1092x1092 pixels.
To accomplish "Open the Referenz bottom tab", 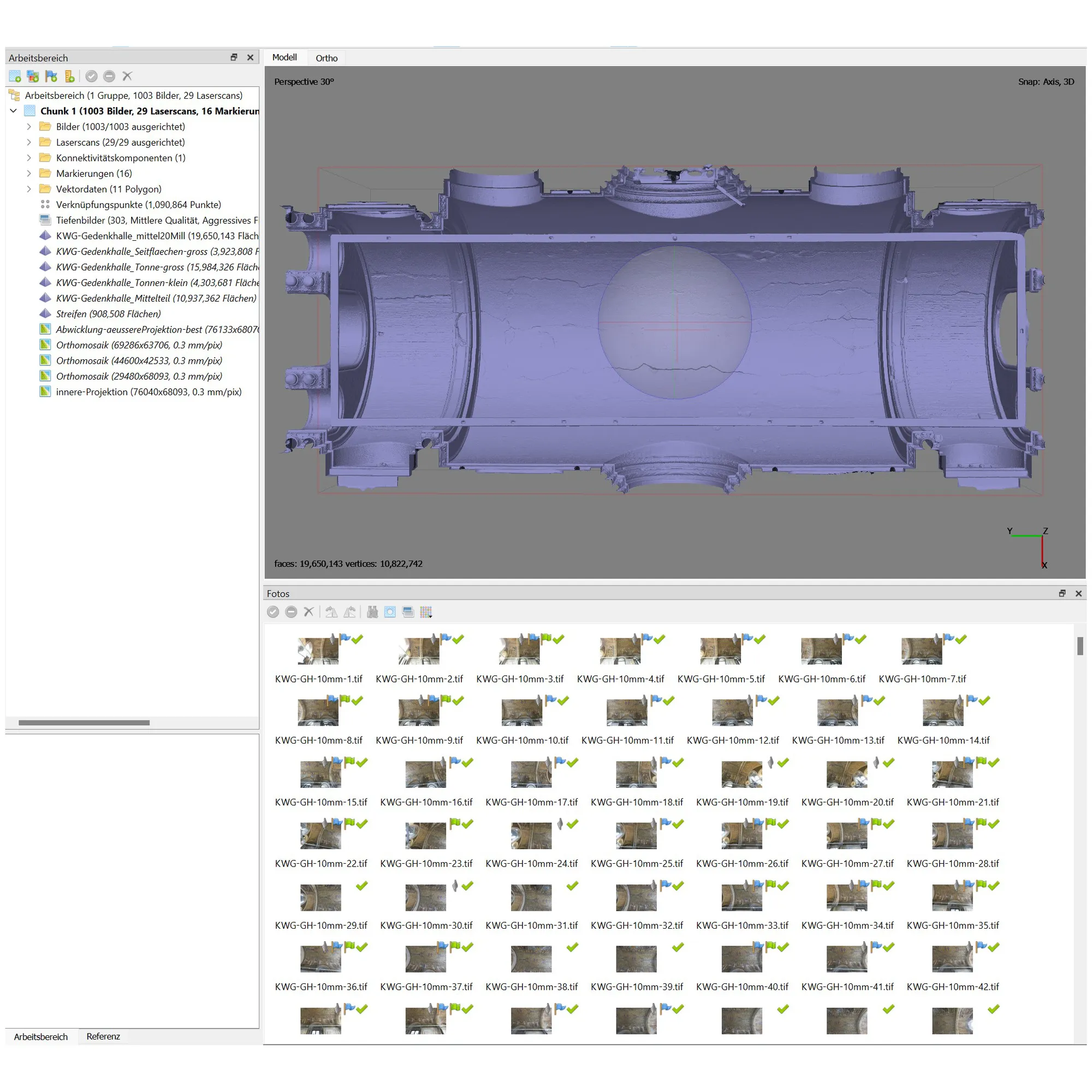I will click(103, 1036).
